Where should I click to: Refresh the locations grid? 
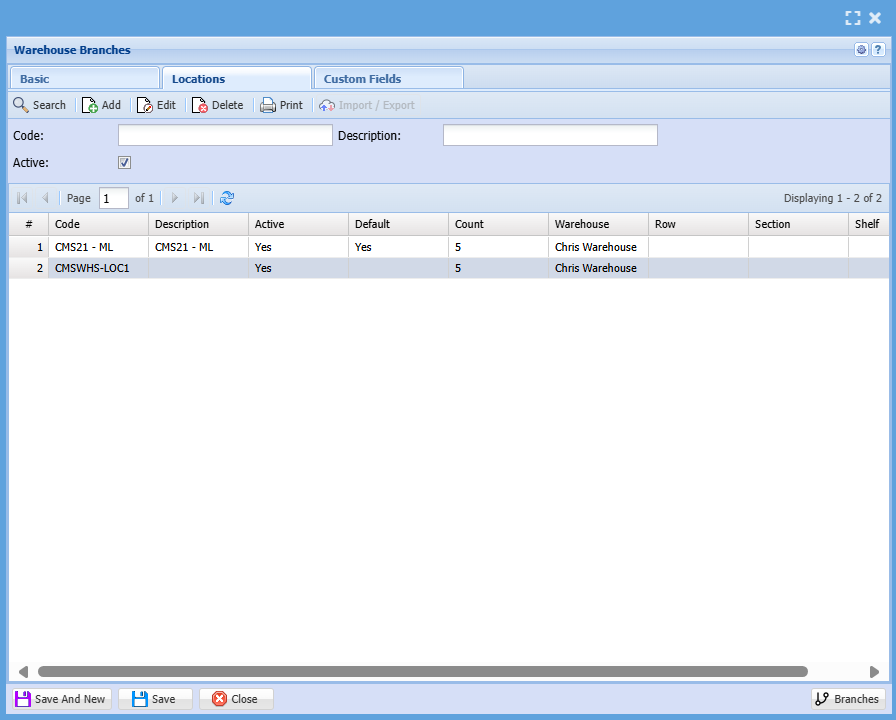click(x=227, y=198)
